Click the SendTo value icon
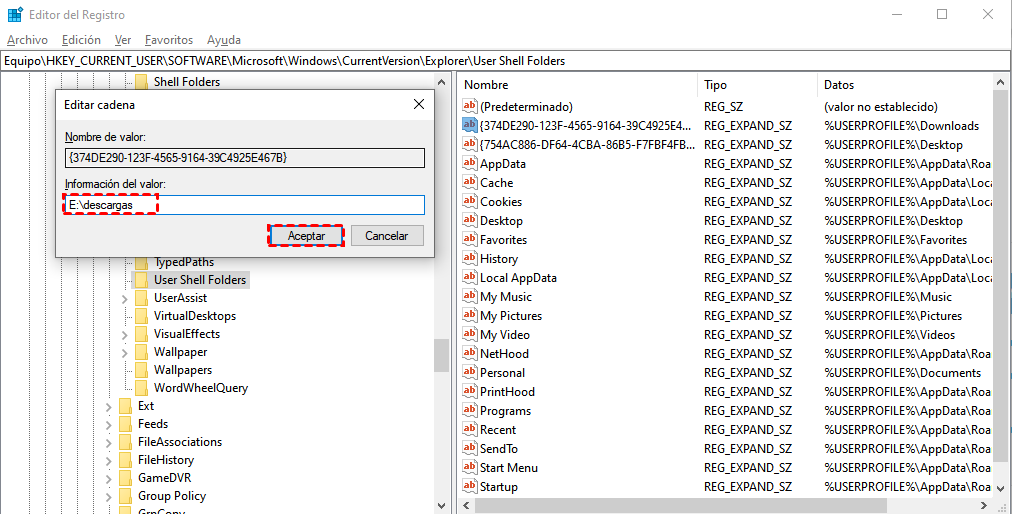Image resolution: width=1012 pixels, height=514 pixels. tap(470, 448)
